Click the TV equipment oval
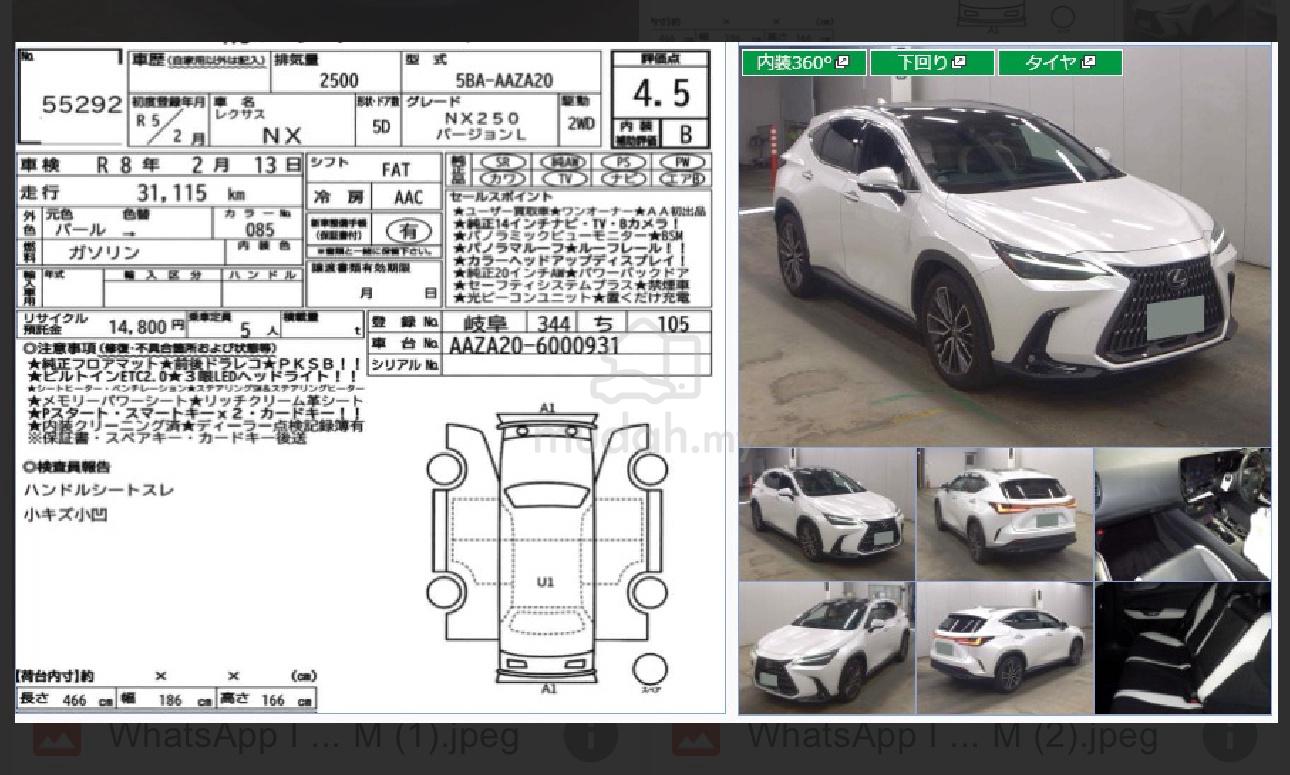The height and width of the screenshot is (775, 1290). 564,179
